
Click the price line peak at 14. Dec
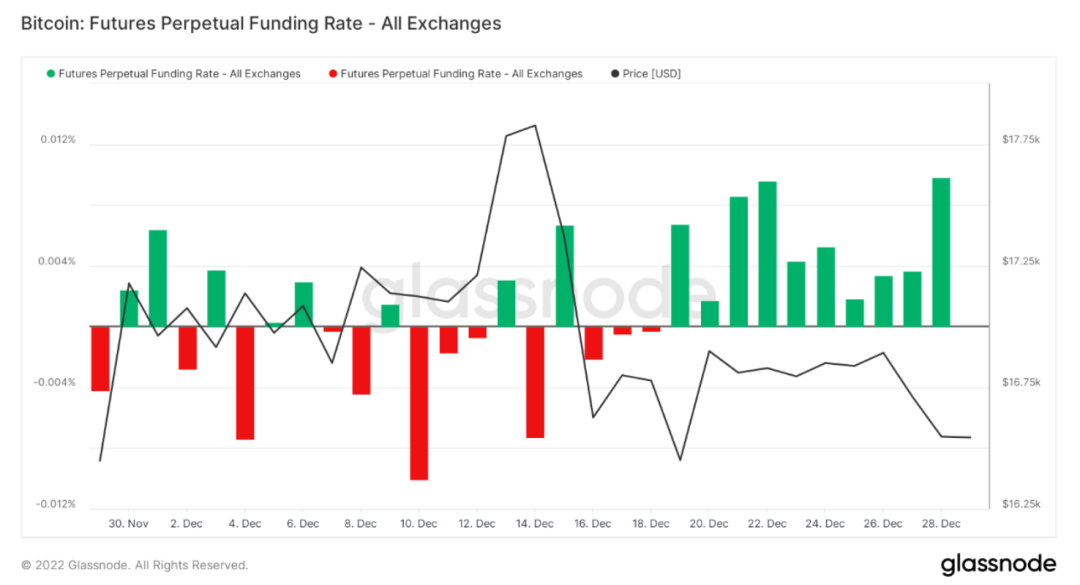tap(535, 126)
